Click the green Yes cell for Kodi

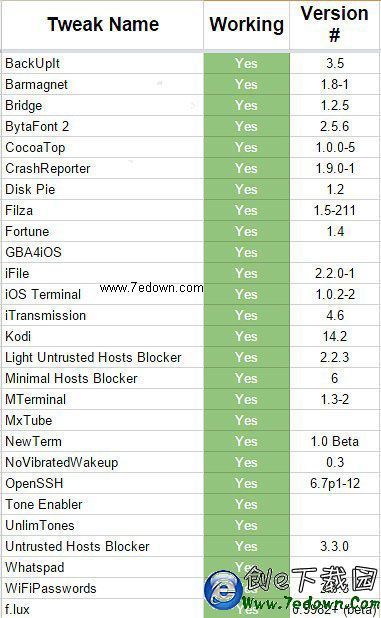(247, 336)
